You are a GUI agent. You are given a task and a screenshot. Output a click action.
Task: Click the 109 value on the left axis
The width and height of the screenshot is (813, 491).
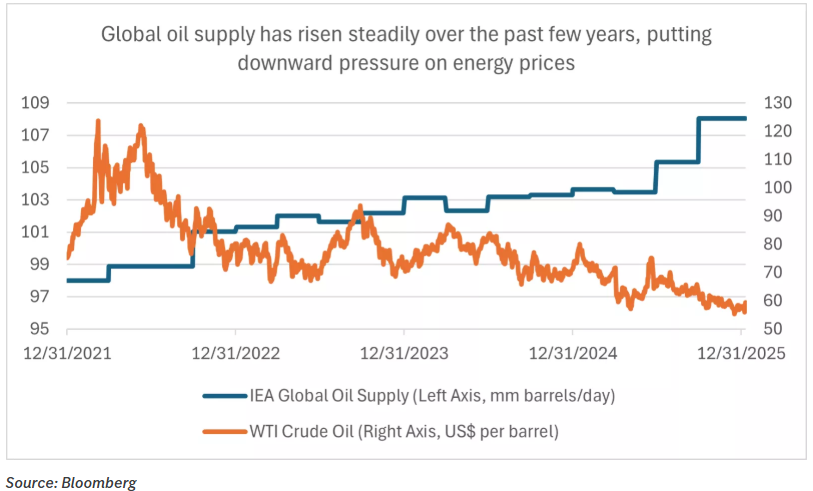coord(37,103)
